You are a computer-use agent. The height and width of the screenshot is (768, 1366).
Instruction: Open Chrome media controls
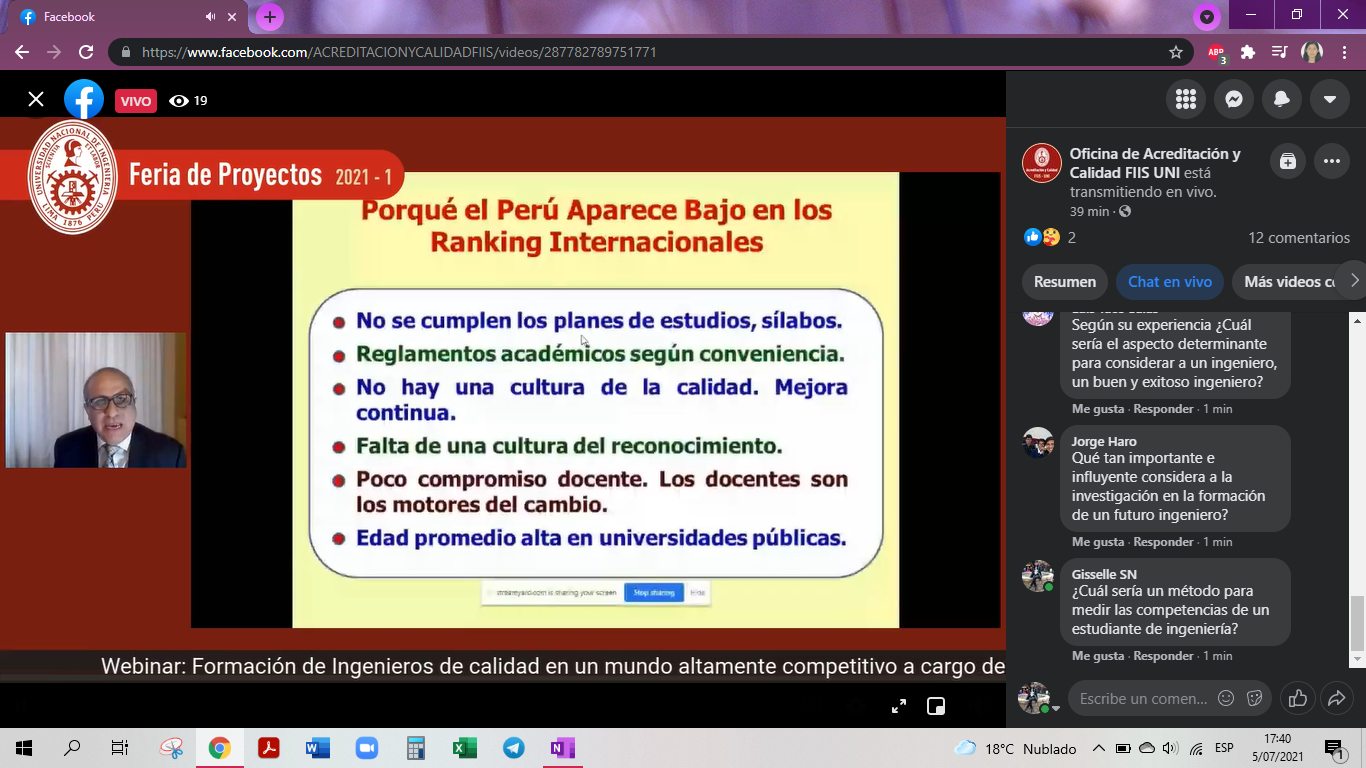point(1279,52)
